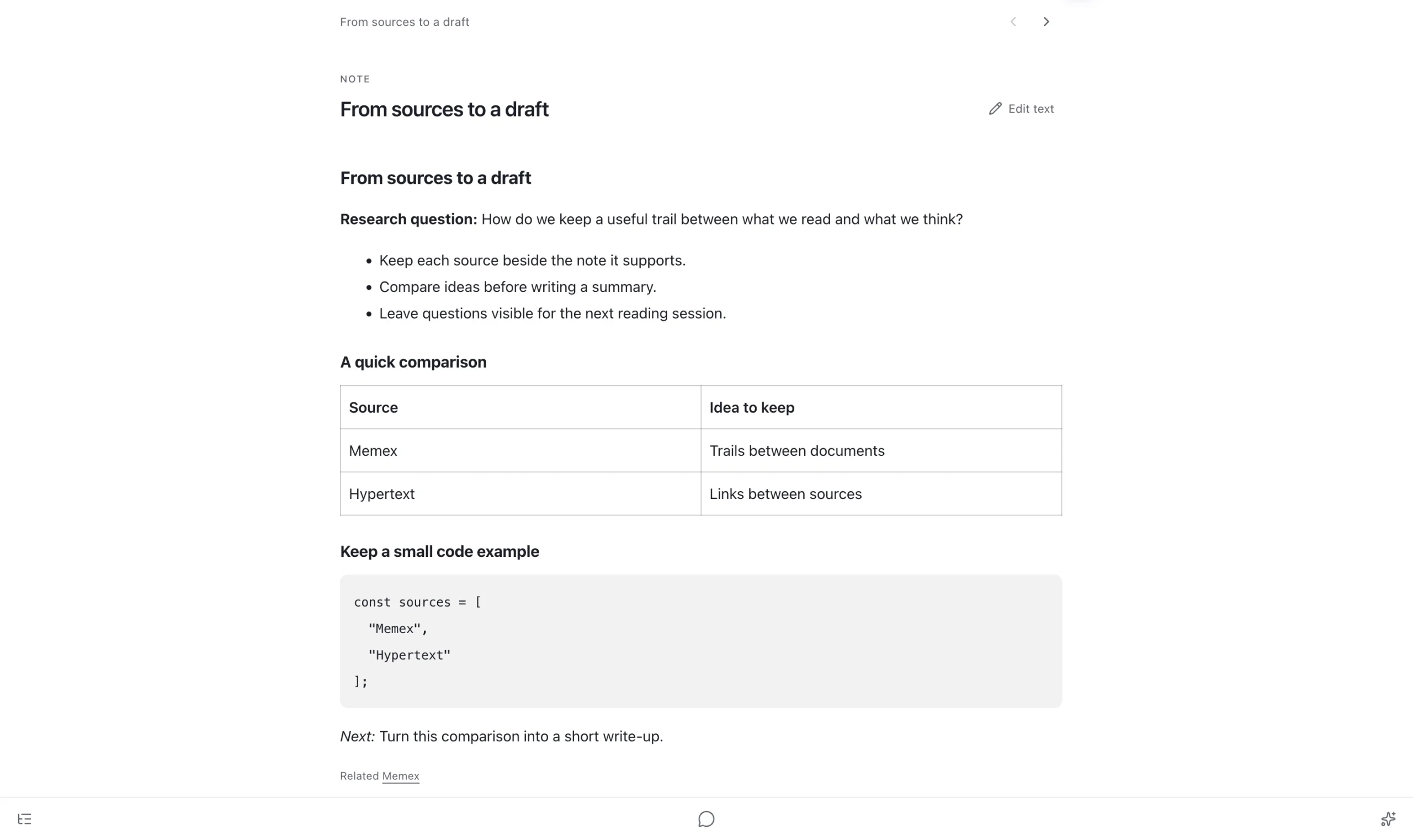Click the Memex table cell
The height and width of the screenshot is (840, 1413).
pyautogui.click(x=520, y=450)
